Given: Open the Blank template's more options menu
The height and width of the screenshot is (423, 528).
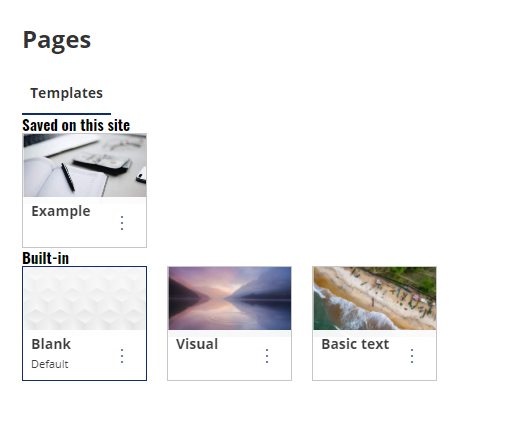Looking at the screenshot, I should 122,356.
